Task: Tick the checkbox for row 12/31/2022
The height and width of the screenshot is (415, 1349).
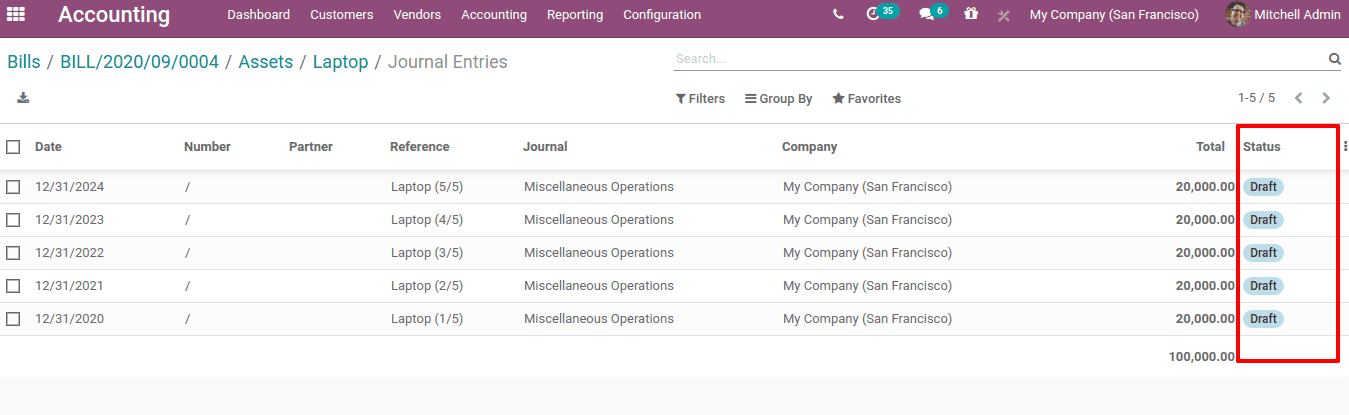Action: [13, 253]
